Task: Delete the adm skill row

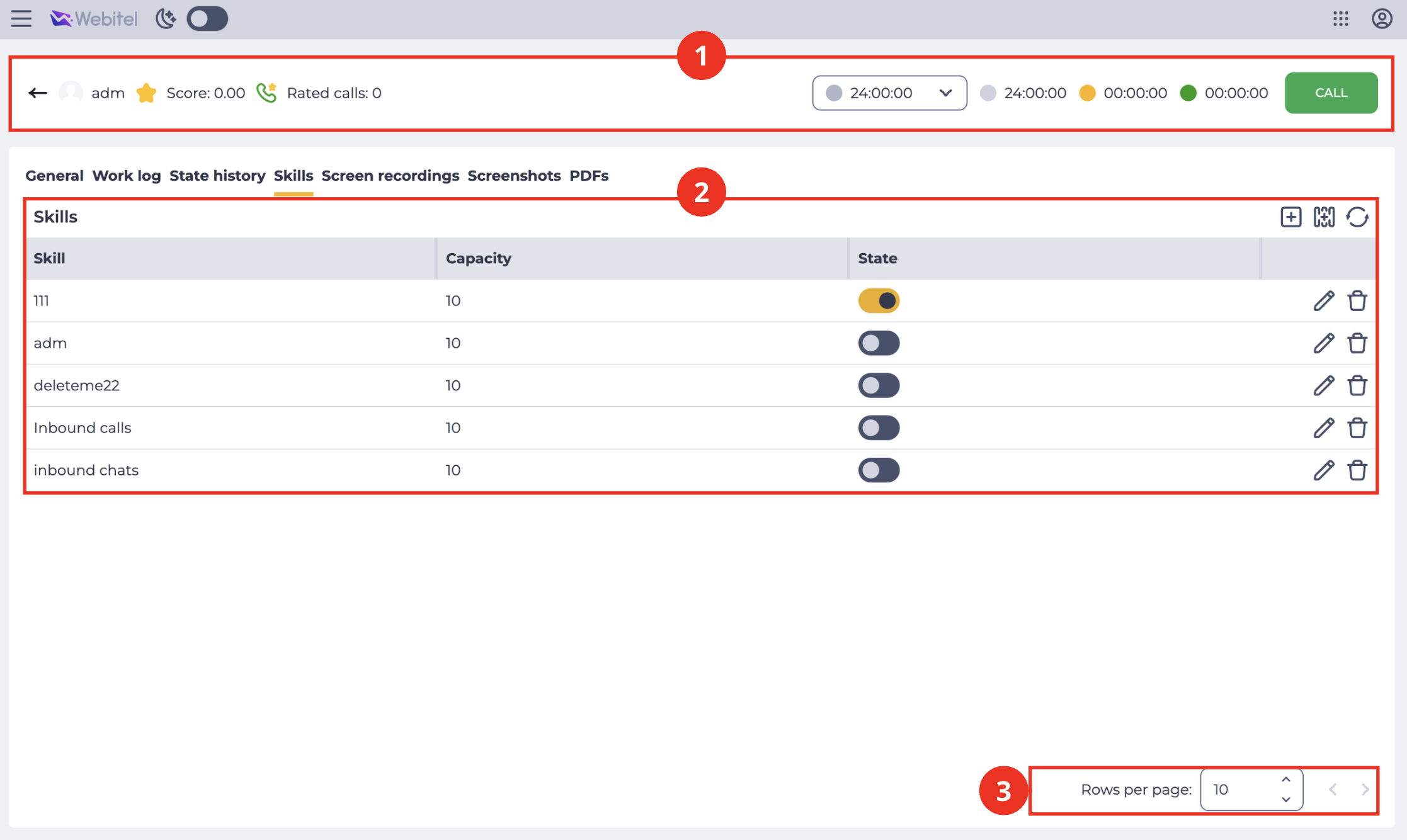Action: [x=1357, y=343]
